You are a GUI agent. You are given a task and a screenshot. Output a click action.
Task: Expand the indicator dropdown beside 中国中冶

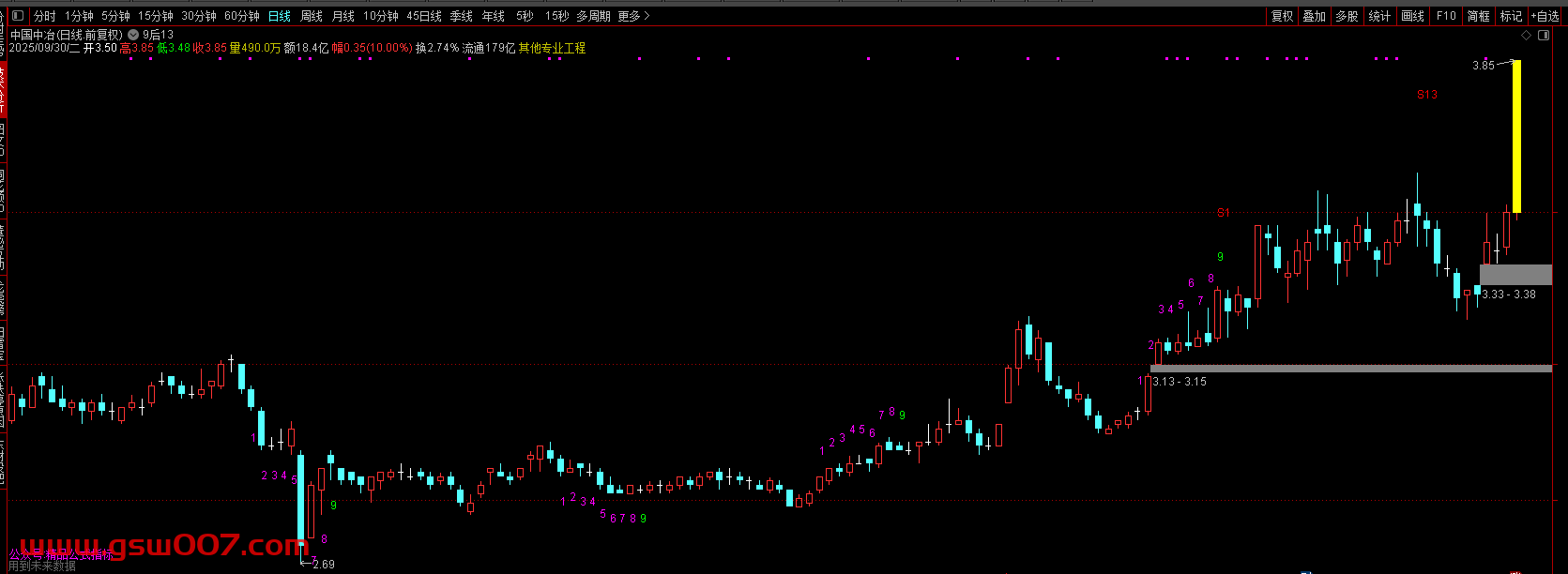click(133, 35)
